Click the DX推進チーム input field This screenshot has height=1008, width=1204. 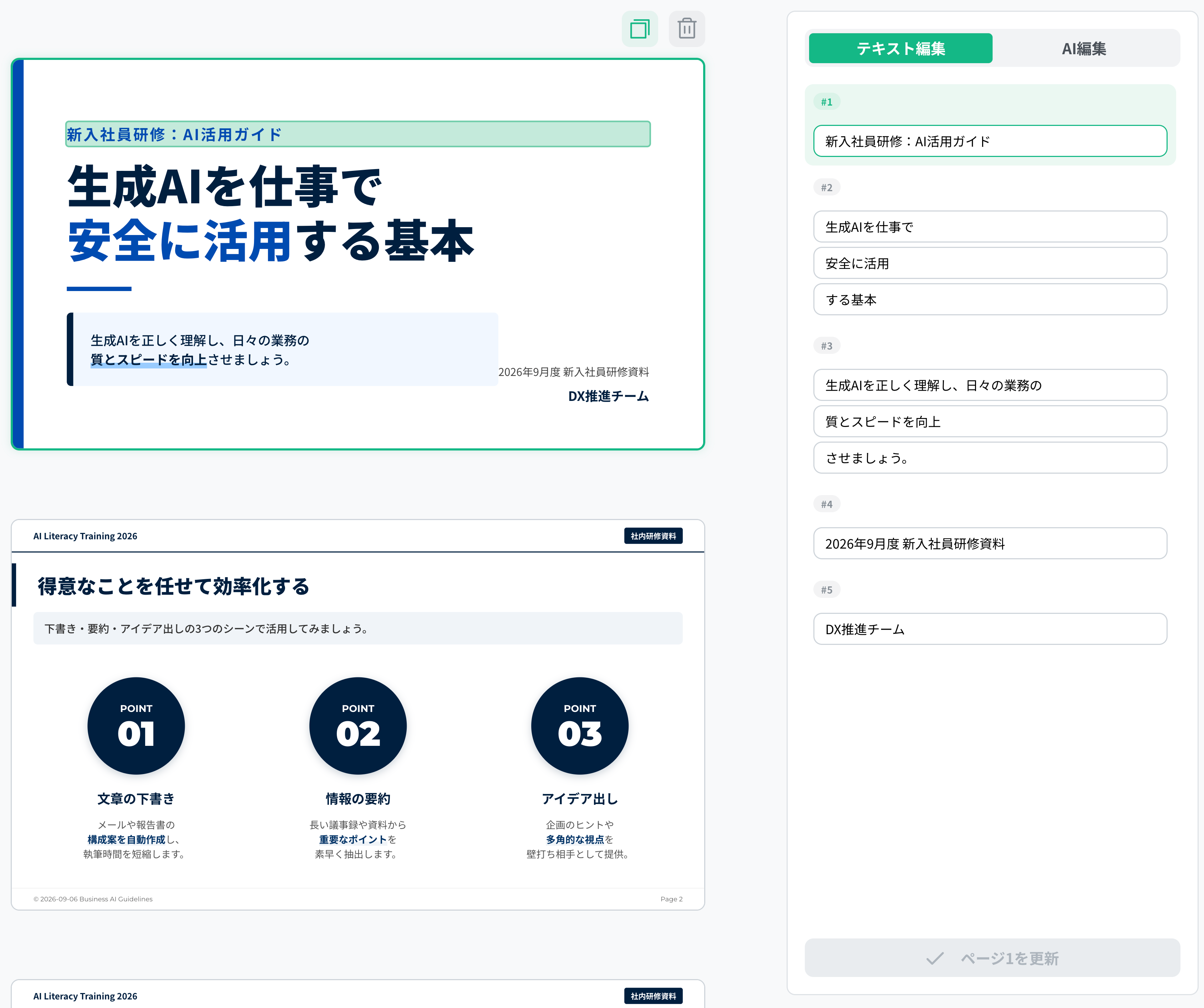tap(990, 629)
